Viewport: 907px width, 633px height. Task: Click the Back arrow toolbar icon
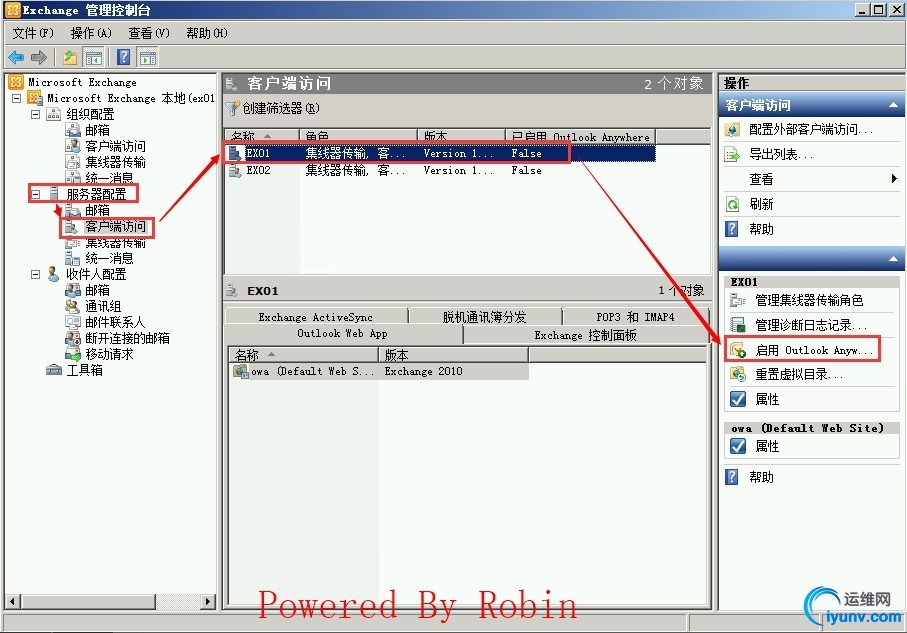[16, 57]
